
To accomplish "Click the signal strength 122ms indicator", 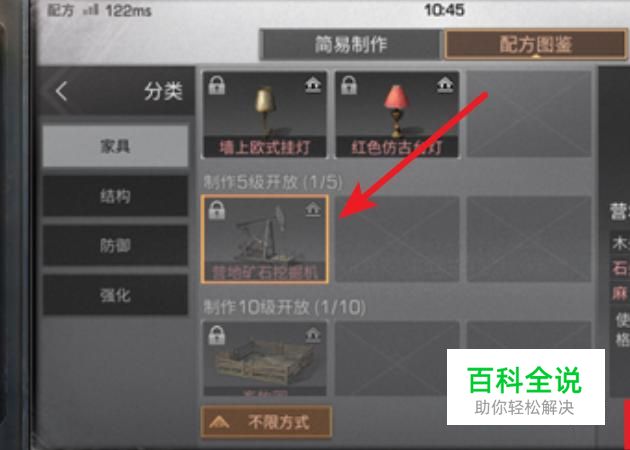I will (x=117, y=10).
